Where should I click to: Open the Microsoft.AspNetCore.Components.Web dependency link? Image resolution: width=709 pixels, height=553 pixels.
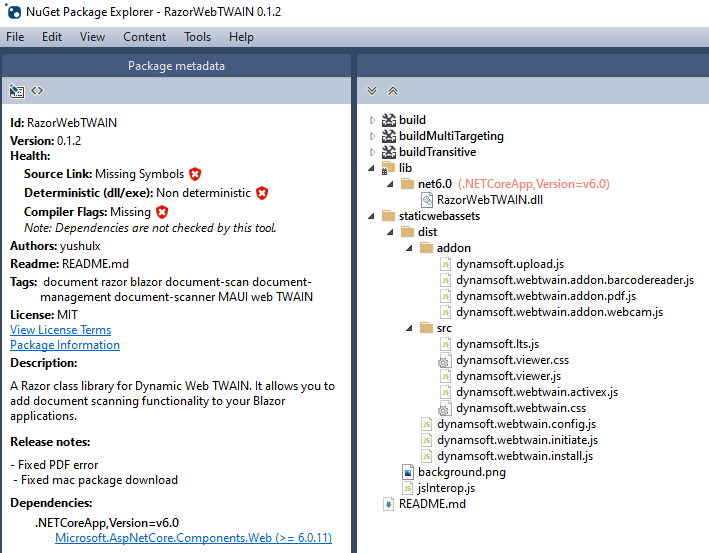coord(193,538)
